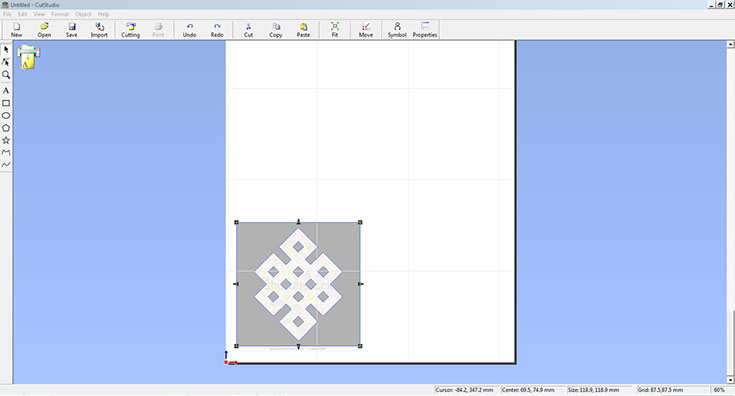
Task: Import an image with the Import icon
Action: [99, 30]
